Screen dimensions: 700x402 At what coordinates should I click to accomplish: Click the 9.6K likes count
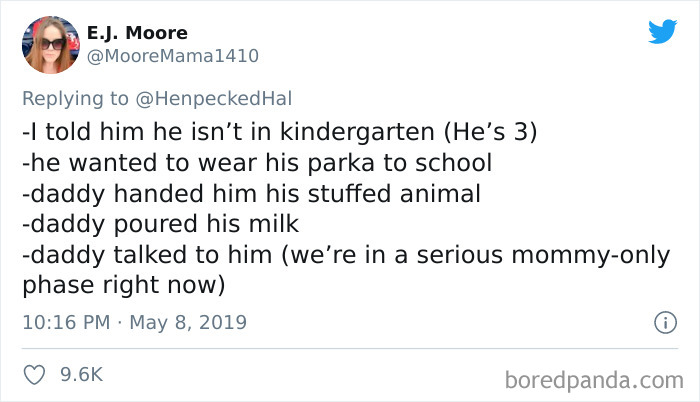coord(82,375)
